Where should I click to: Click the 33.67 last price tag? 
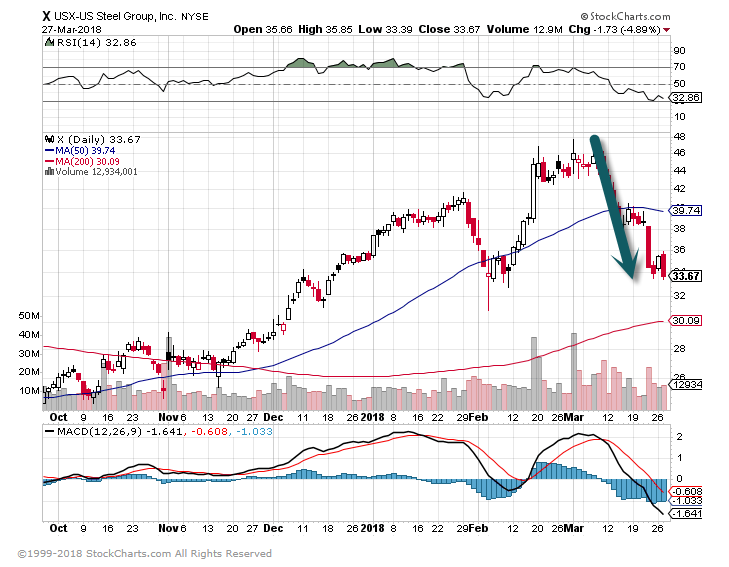[685, 276]
